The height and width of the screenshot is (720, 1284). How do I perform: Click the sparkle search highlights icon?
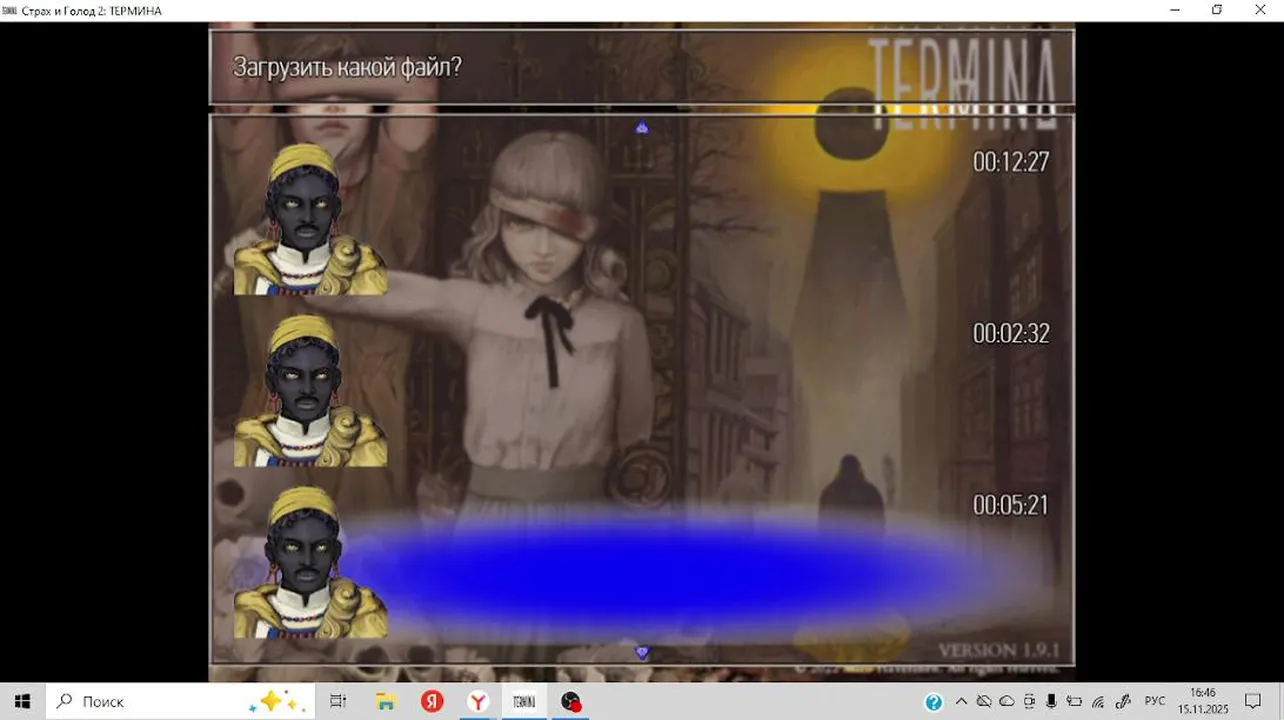276,702
